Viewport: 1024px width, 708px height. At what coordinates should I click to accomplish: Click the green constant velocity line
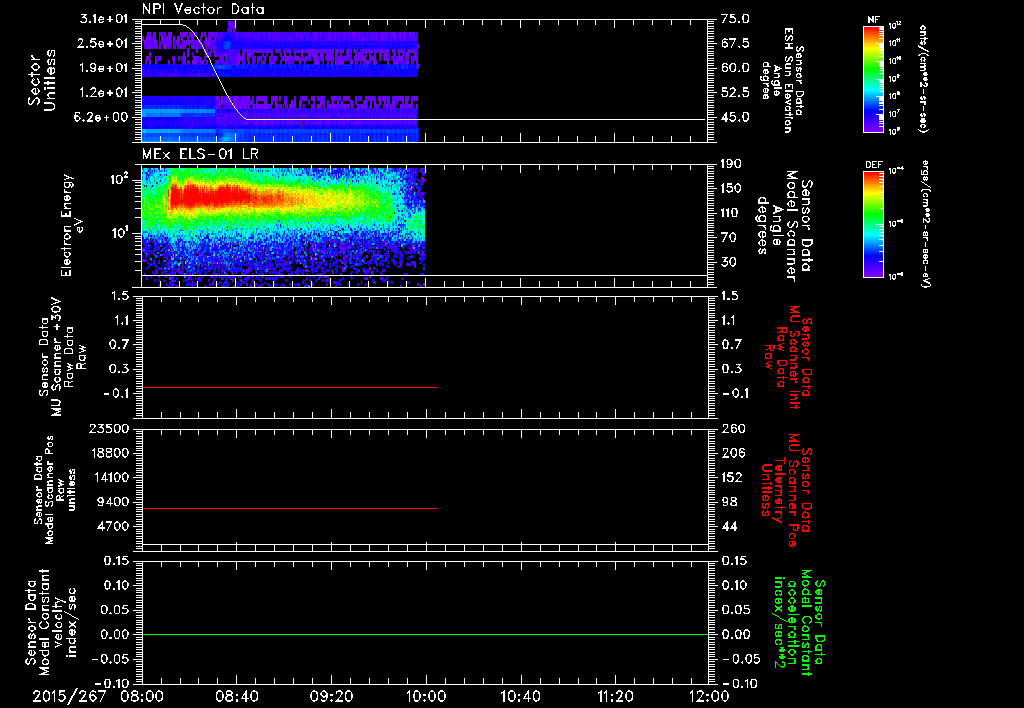coord(425,634)
